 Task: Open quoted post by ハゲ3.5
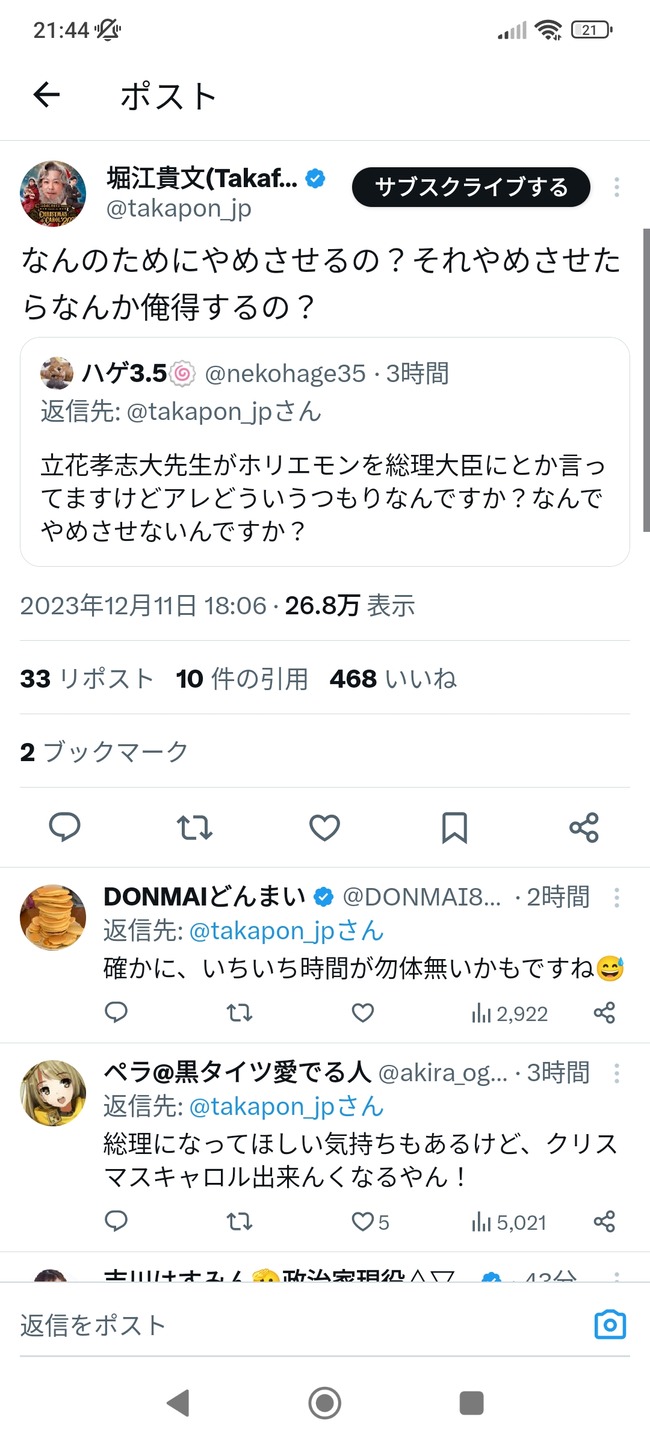click(x=325, y=452)
